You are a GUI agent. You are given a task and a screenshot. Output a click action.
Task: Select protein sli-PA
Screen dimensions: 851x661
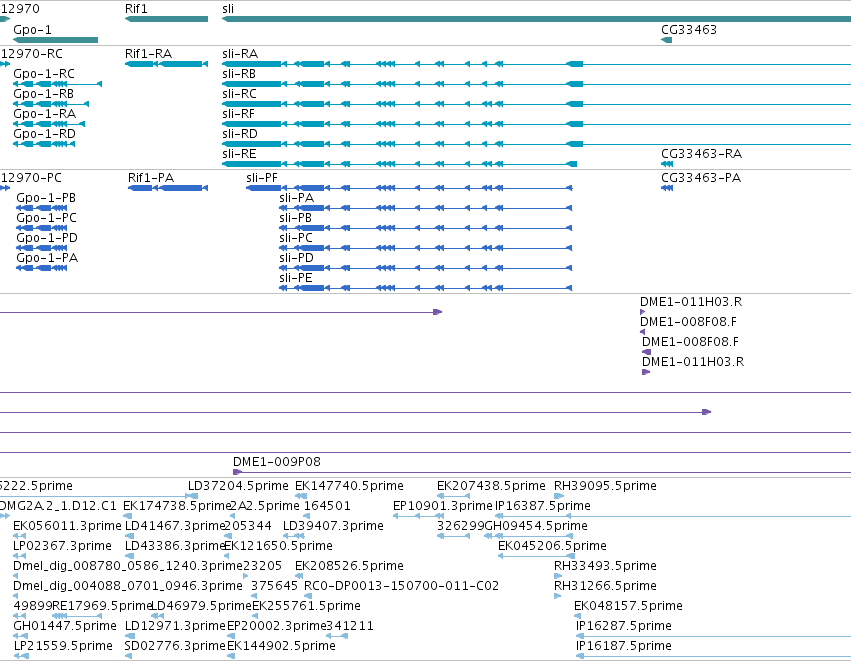pos(296,198)
